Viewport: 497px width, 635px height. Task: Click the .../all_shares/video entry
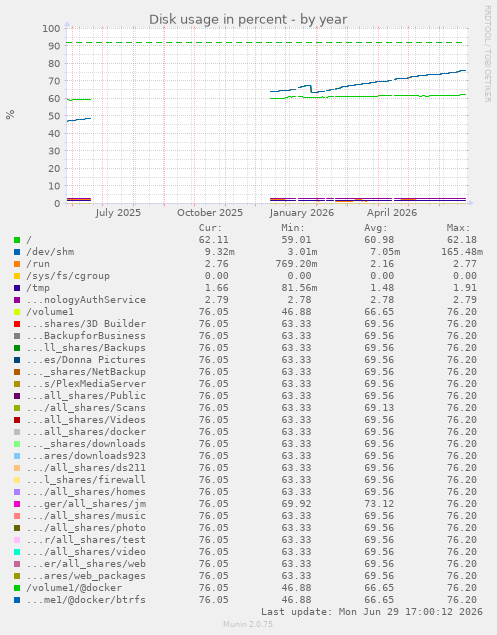(86, 552)
